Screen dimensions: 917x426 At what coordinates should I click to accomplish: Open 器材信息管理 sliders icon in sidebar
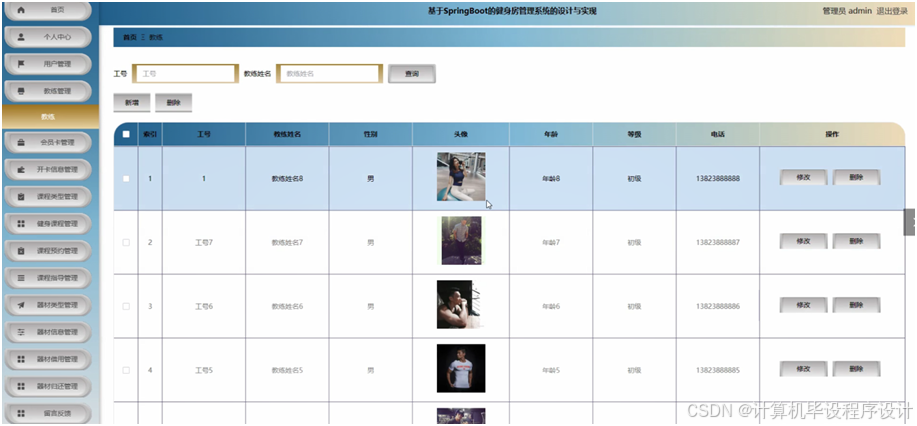21,332
